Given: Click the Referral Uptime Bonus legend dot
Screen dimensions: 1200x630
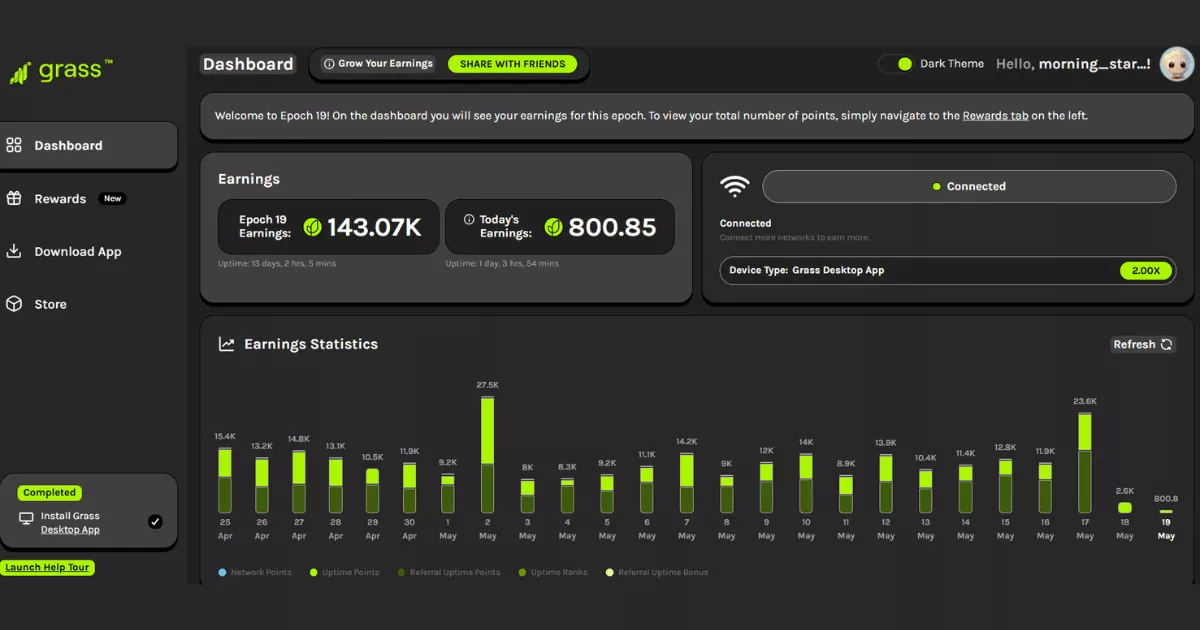Looking at the screenshot, I should click(611, 573).
